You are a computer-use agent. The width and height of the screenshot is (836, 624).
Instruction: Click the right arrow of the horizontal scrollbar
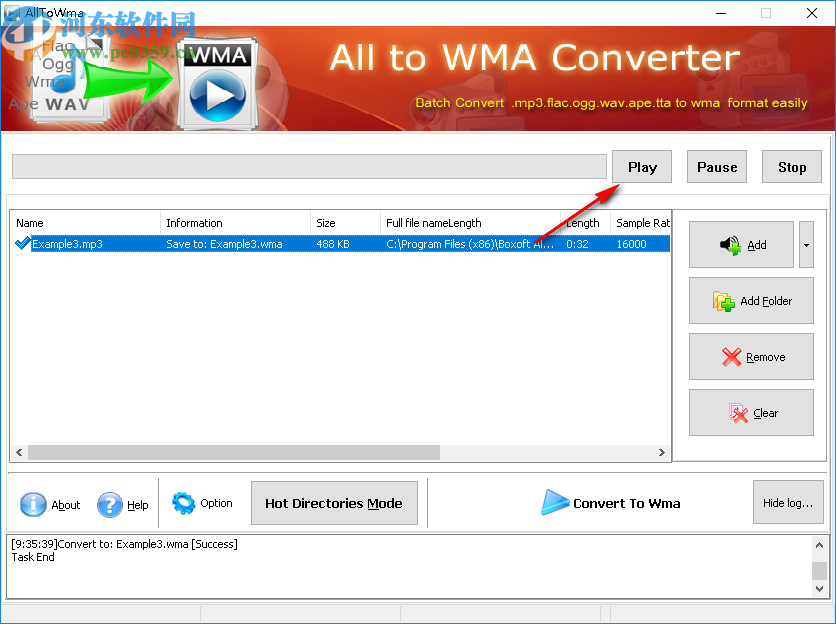click(661, 452)
